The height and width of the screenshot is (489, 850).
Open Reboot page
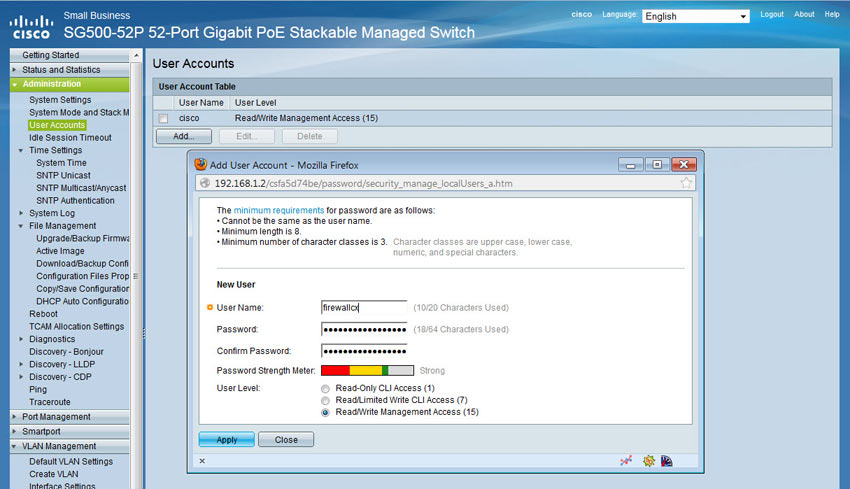[x=43, y=314]
